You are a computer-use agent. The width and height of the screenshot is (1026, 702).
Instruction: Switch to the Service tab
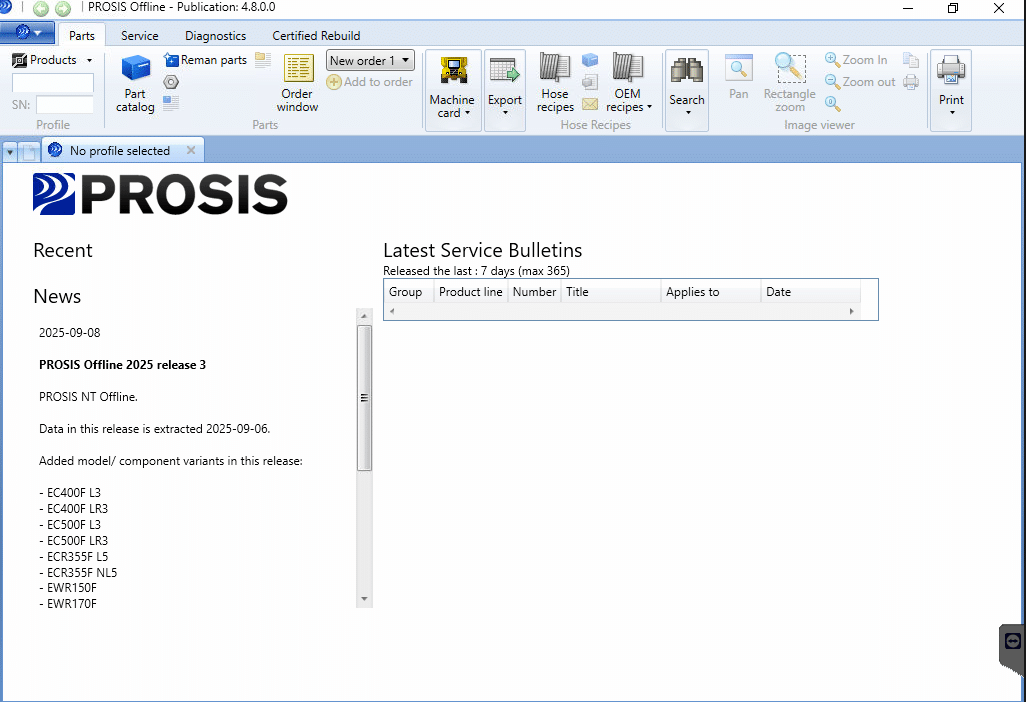tap(139, 35)
